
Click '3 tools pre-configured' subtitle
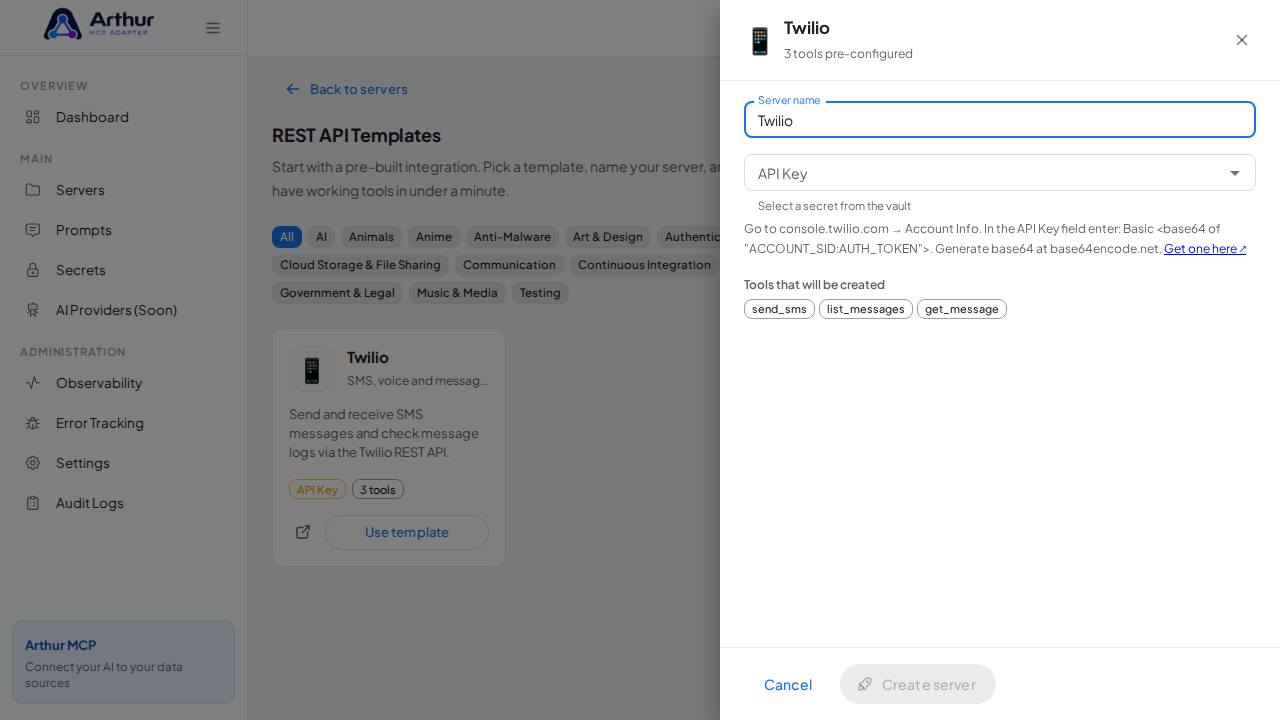click(848, 54)
